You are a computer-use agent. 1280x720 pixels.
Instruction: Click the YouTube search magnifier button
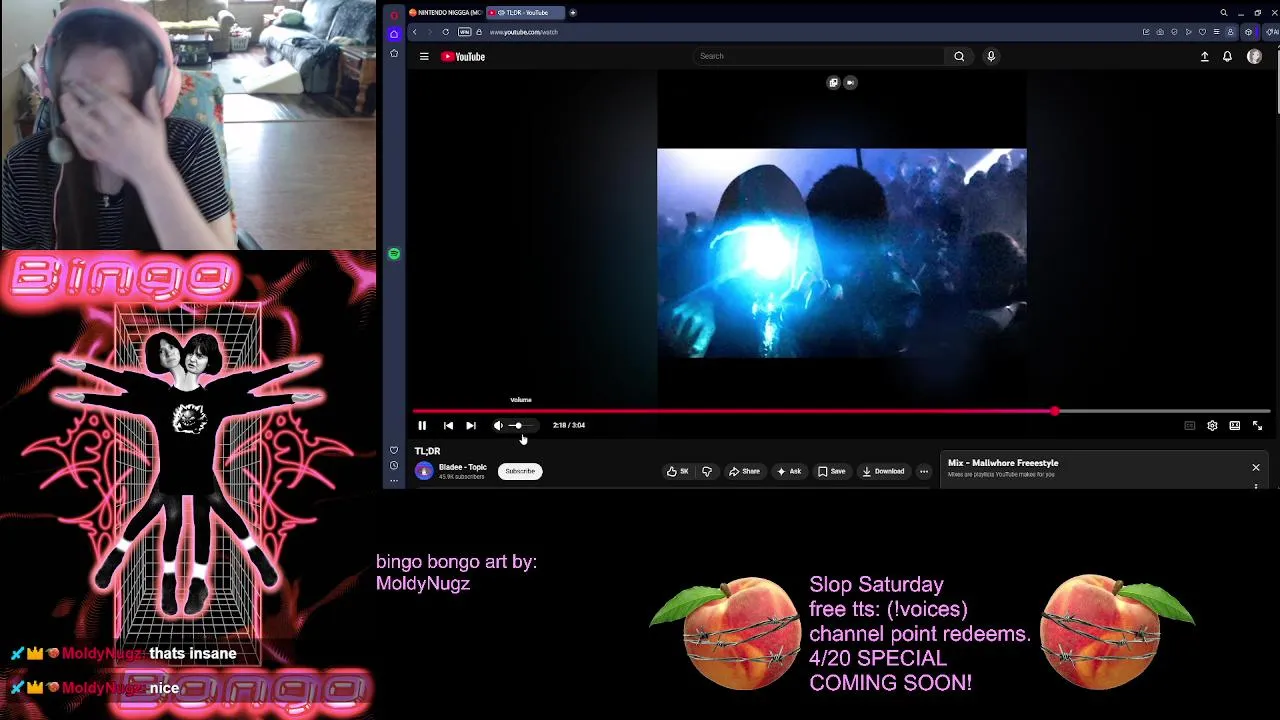coord(959,56)
